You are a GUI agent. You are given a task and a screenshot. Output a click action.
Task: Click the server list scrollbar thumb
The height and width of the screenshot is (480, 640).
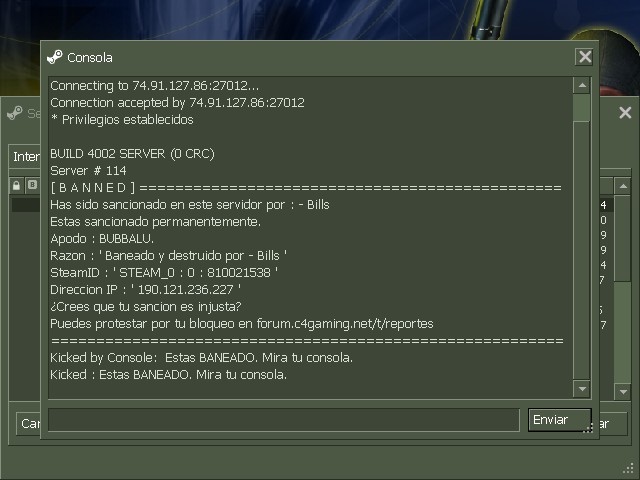click(623, 238)
